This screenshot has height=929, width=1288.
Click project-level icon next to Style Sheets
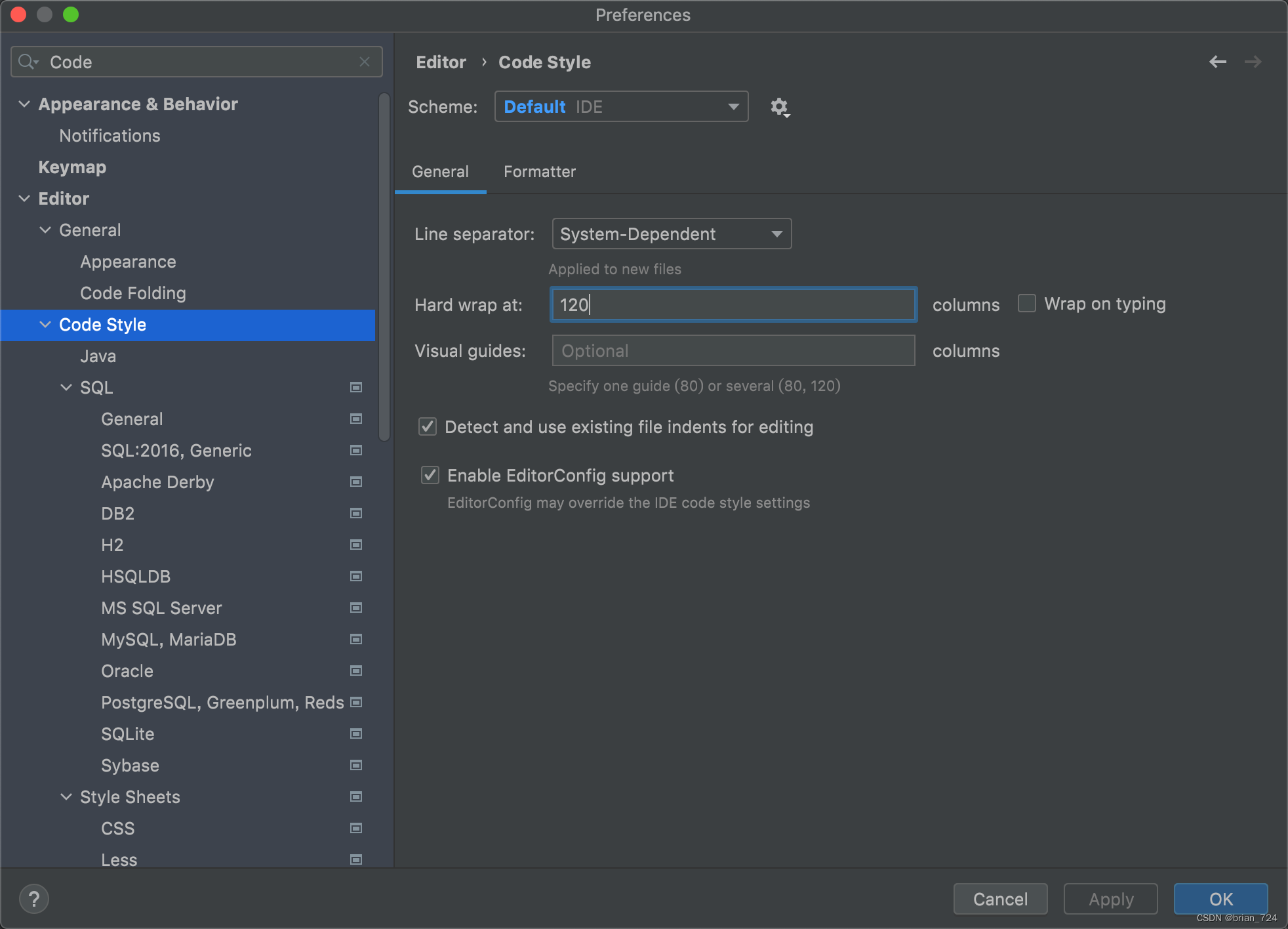(x=356, y=796)
